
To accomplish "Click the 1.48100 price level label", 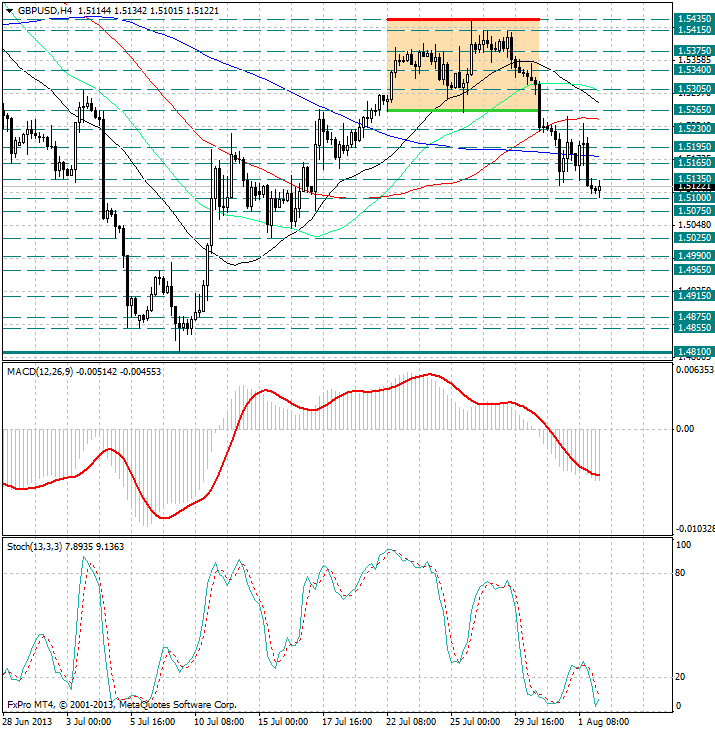I will coord(694,352).
